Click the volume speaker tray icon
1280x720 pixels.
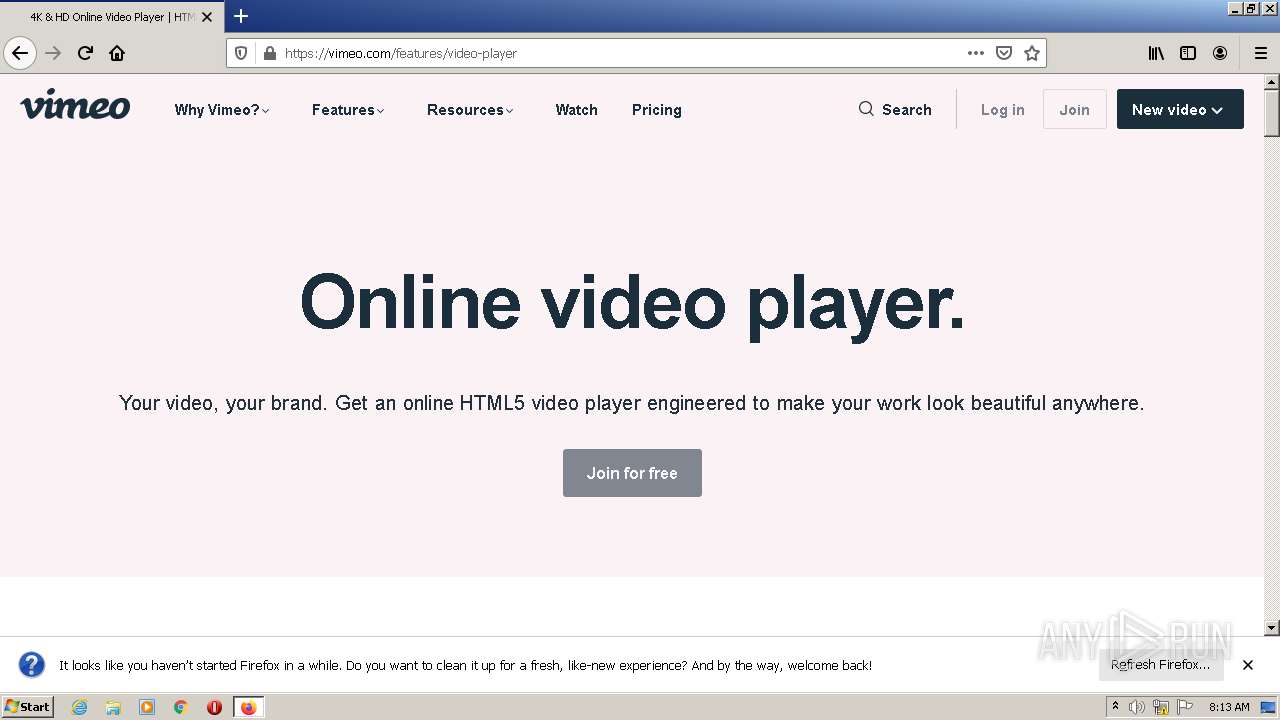[1137, 707]
